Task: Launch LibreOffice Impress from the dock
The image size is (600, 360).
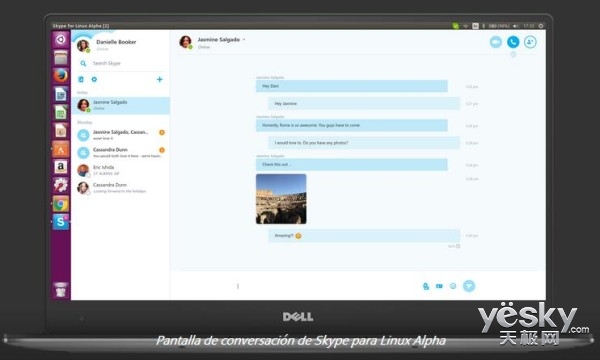Action: 60,130
